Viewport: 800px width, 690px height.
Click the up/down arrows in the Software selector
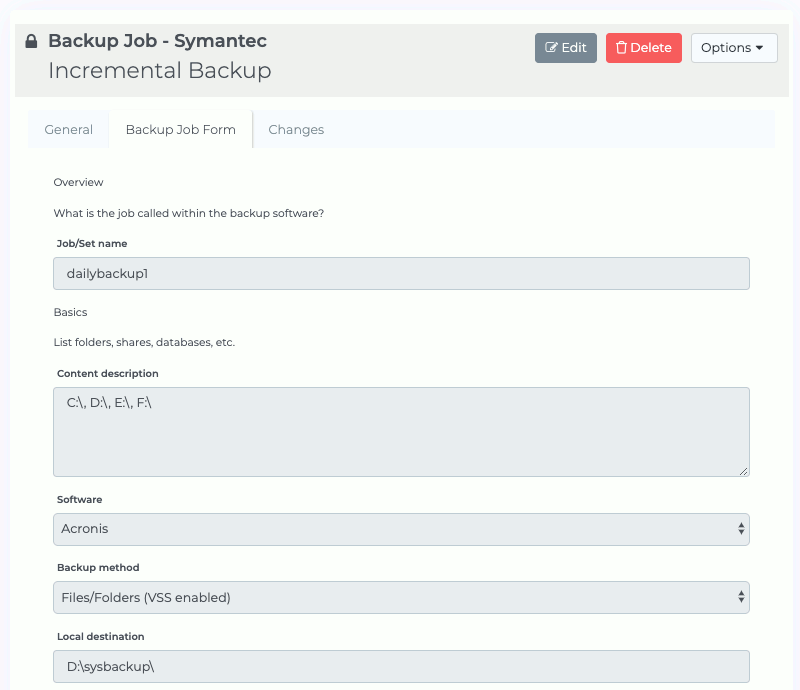[742, 529]
